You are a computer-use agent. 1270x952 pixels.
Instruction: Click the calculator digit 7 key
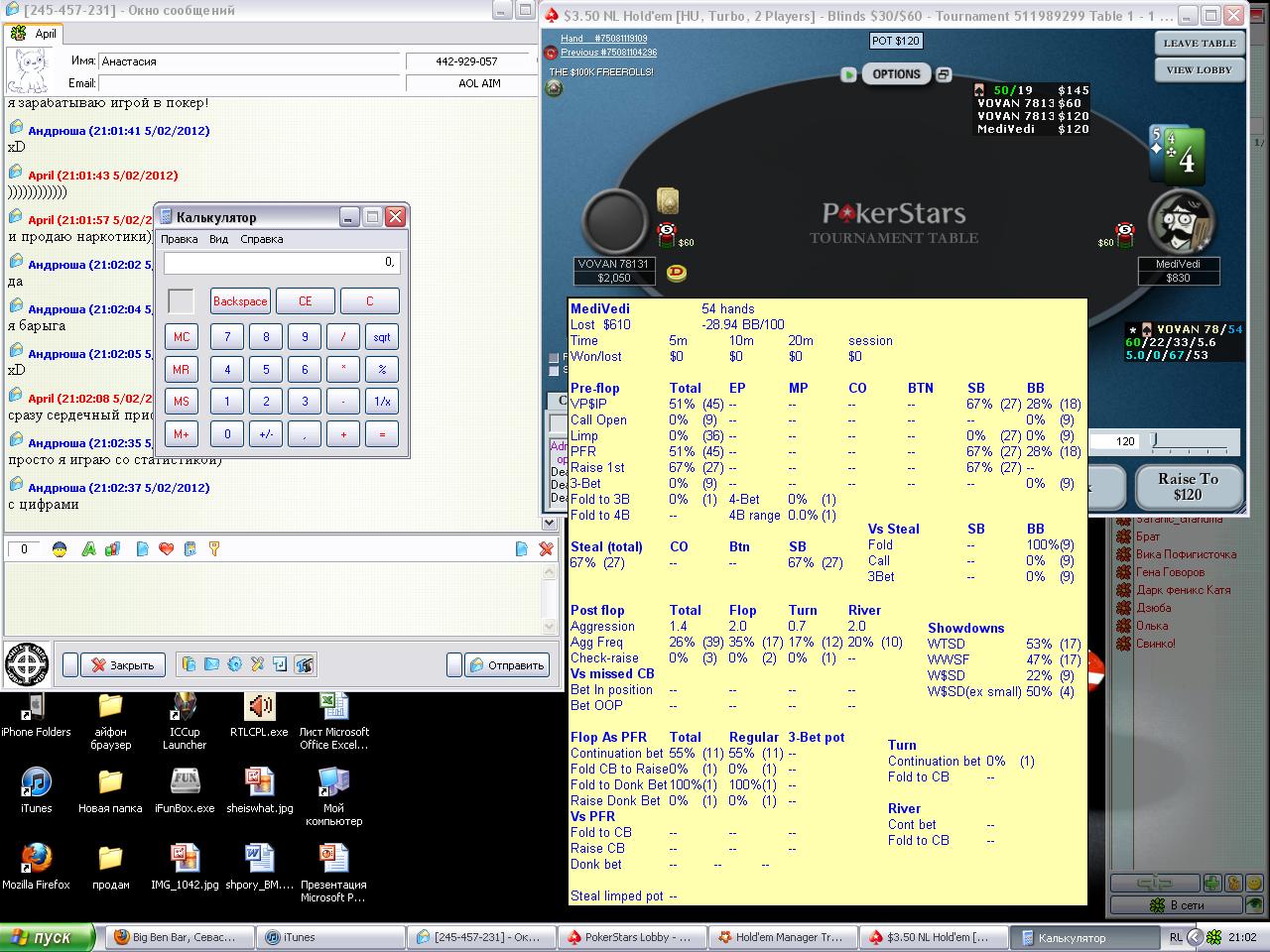(x=227, y=337)
